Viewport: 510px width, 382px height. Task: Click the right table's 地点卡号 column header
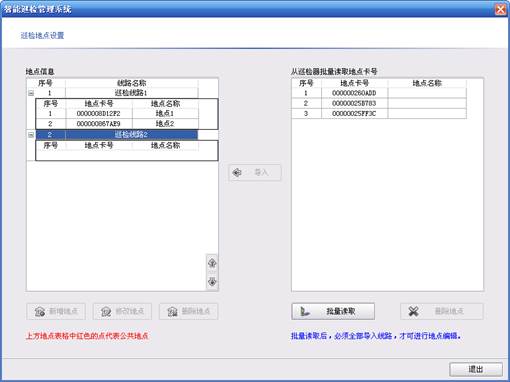(354, 83)
